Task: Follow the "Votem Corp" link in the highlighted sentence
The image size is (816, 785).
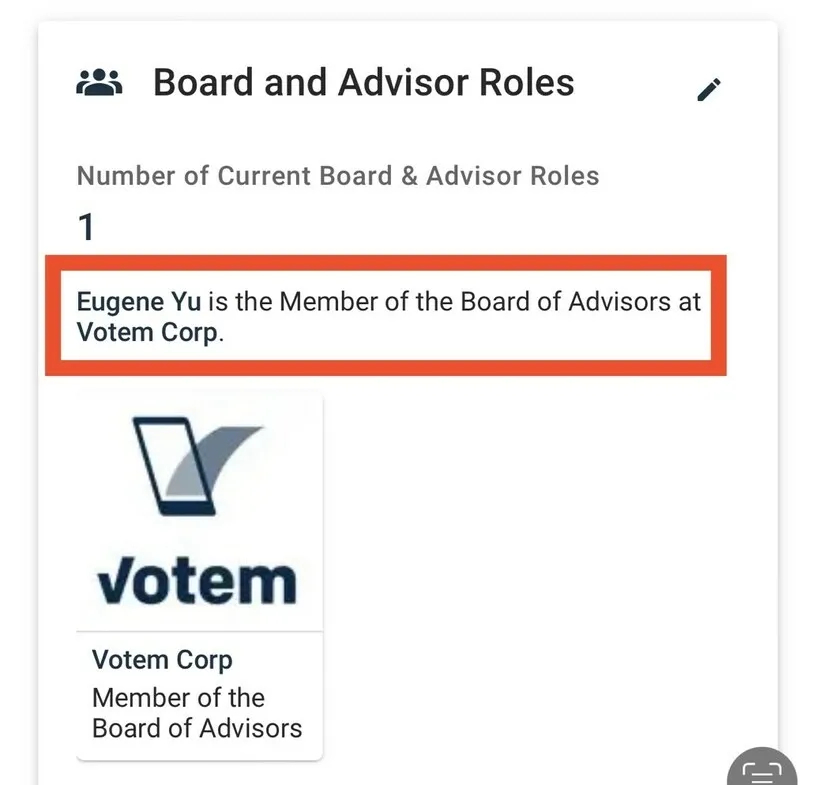Action: (x=147, y=332)
